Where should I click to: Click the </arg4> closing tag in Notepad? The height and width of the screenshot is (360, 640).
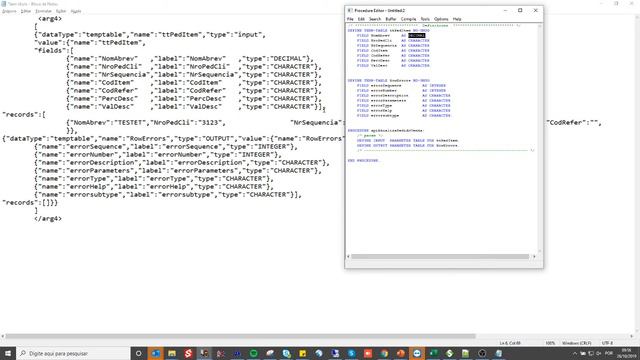[x=48, y=218]
